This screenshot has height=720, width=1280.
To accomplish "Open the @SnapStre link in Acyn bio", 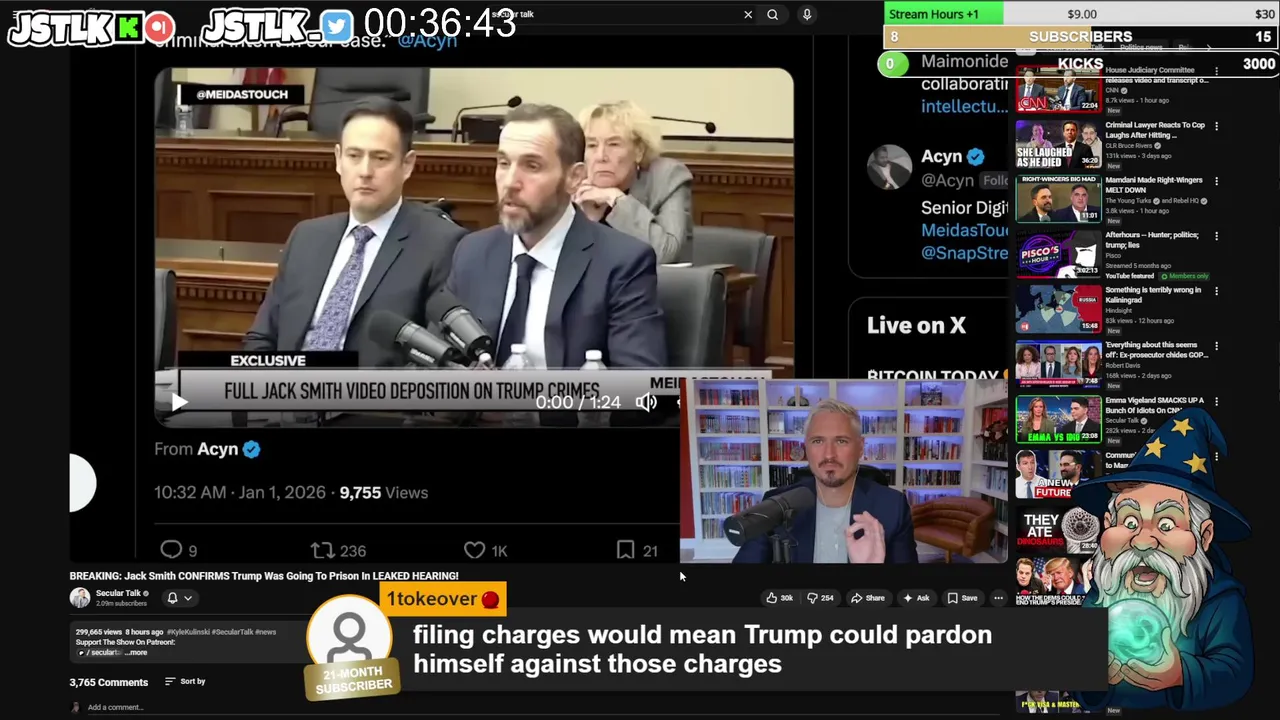I will point(965,253).
